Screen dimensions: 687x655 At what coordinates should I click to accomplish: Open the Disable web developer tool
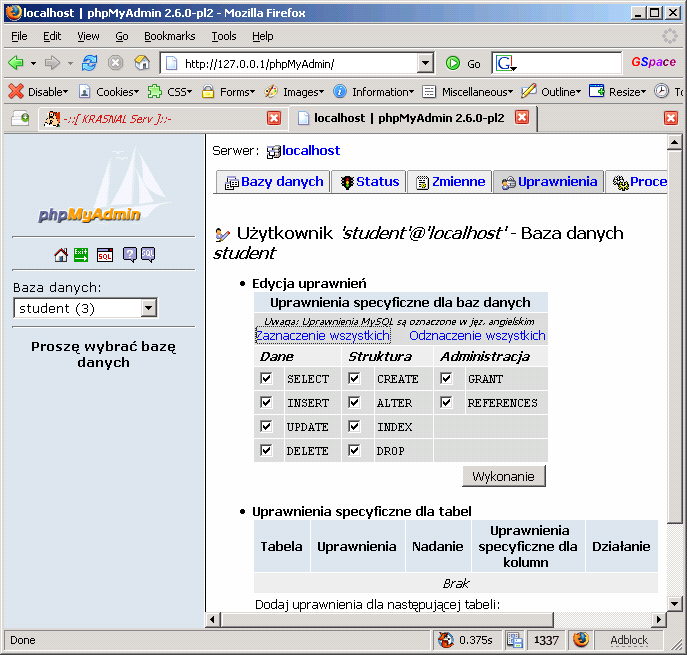(39, 92)
